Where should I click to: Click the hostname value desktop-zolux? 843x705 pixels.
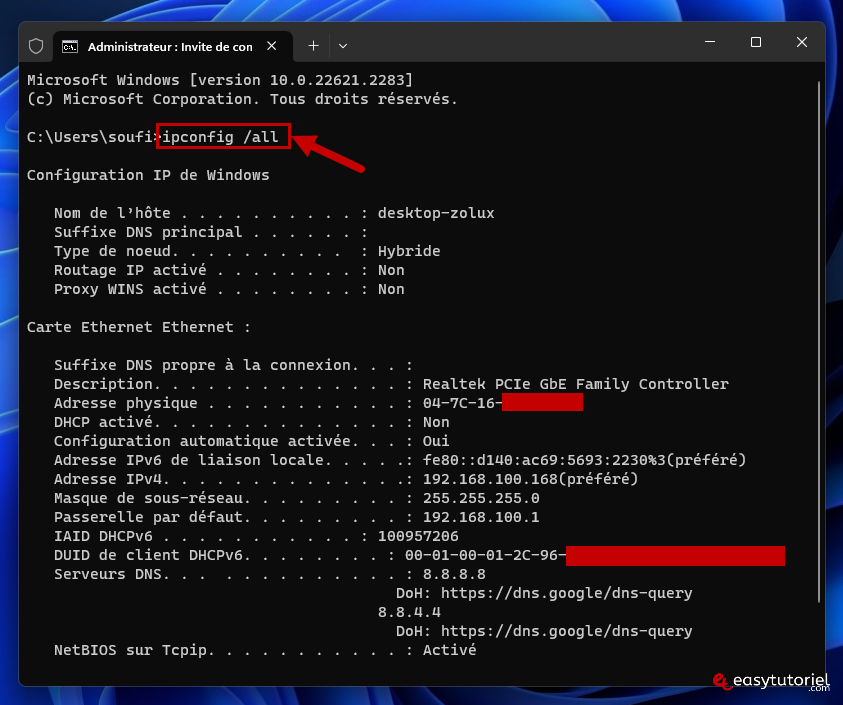(436, 213)
